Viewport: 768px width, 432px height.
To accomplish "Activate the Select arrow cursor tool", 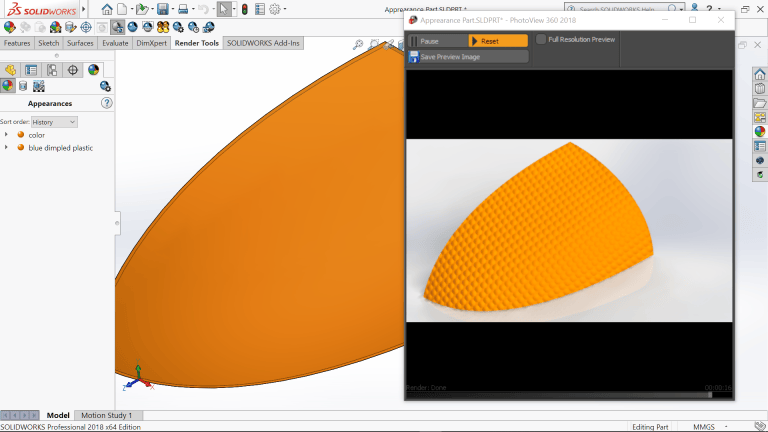I will tap(223, 9).
